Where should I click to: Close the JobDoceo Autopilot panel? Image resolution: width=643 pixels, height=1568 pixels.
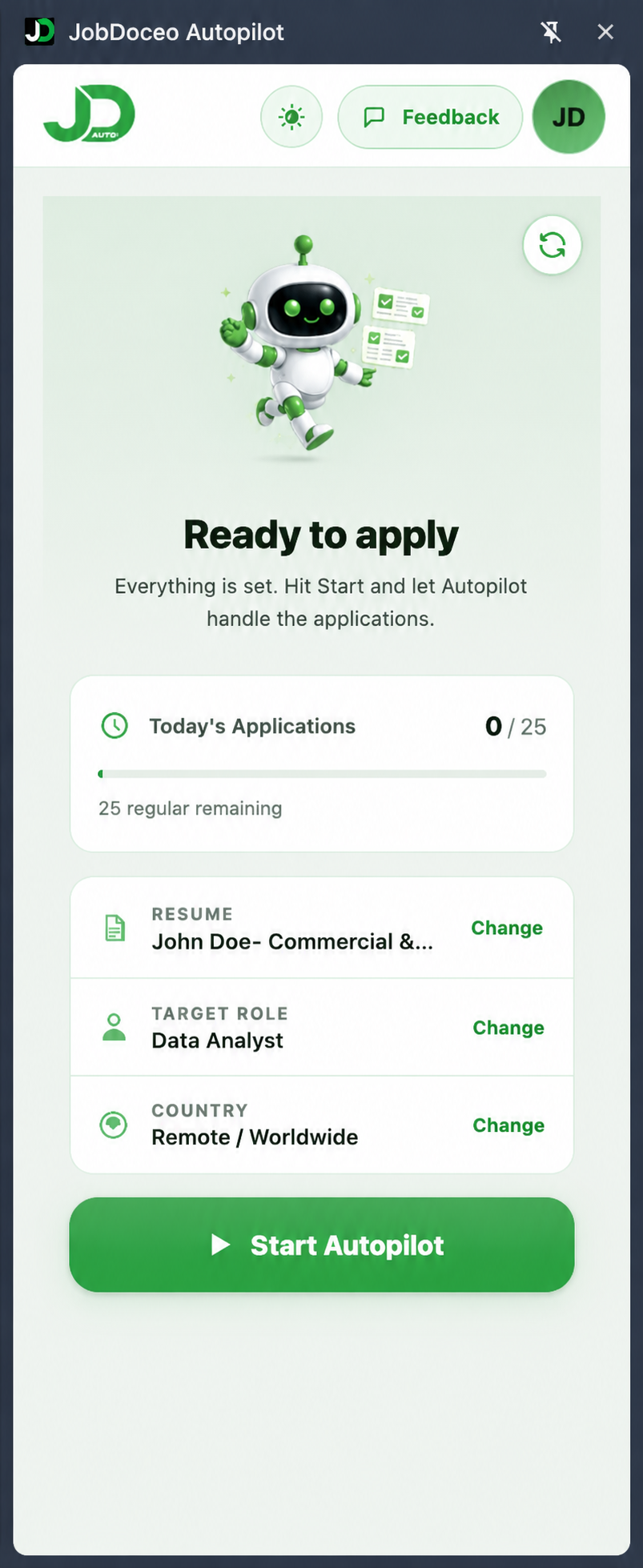[x=605, y=32]
